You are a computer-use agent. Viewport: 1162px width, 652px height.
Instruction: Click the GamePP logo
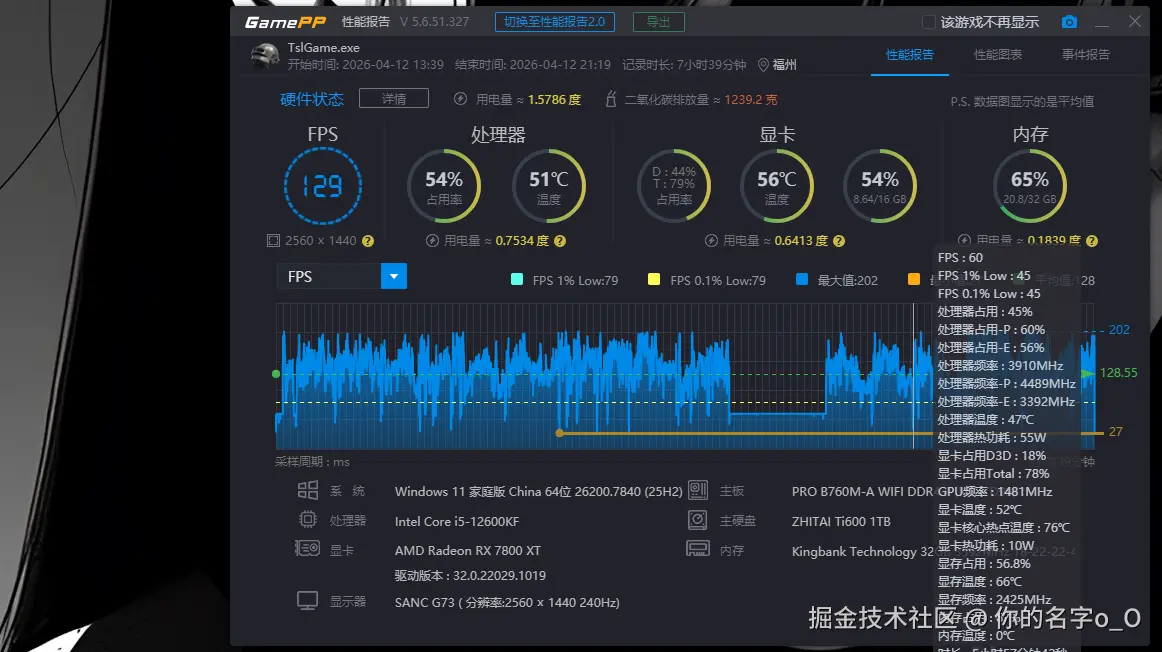285,22
